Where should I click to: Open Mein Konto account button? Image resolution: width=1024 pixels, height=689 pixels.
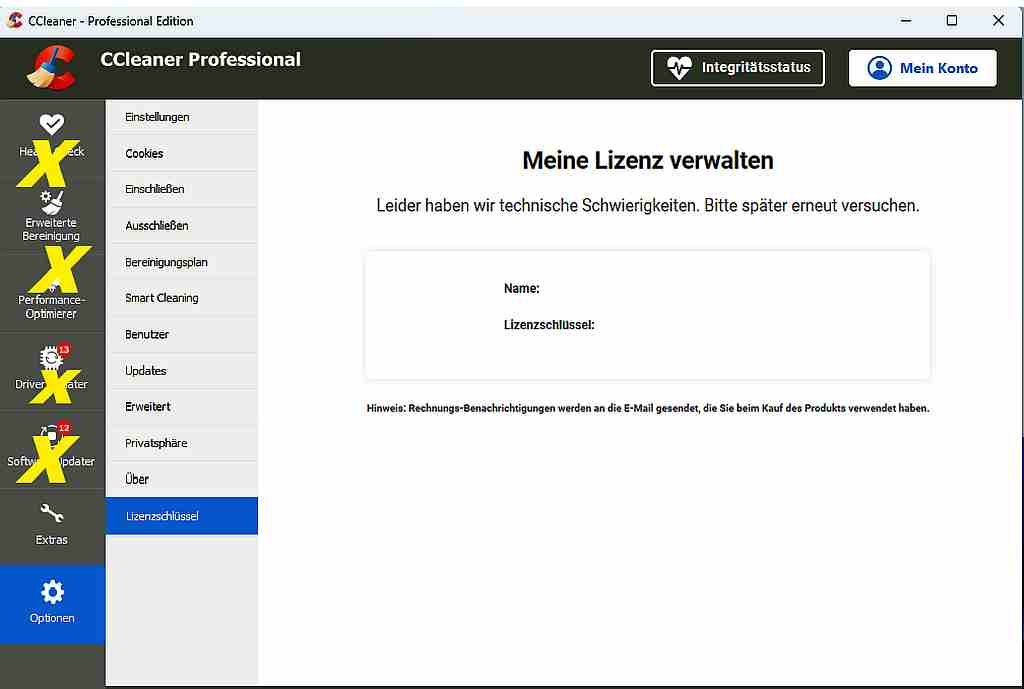coord(922,68)
